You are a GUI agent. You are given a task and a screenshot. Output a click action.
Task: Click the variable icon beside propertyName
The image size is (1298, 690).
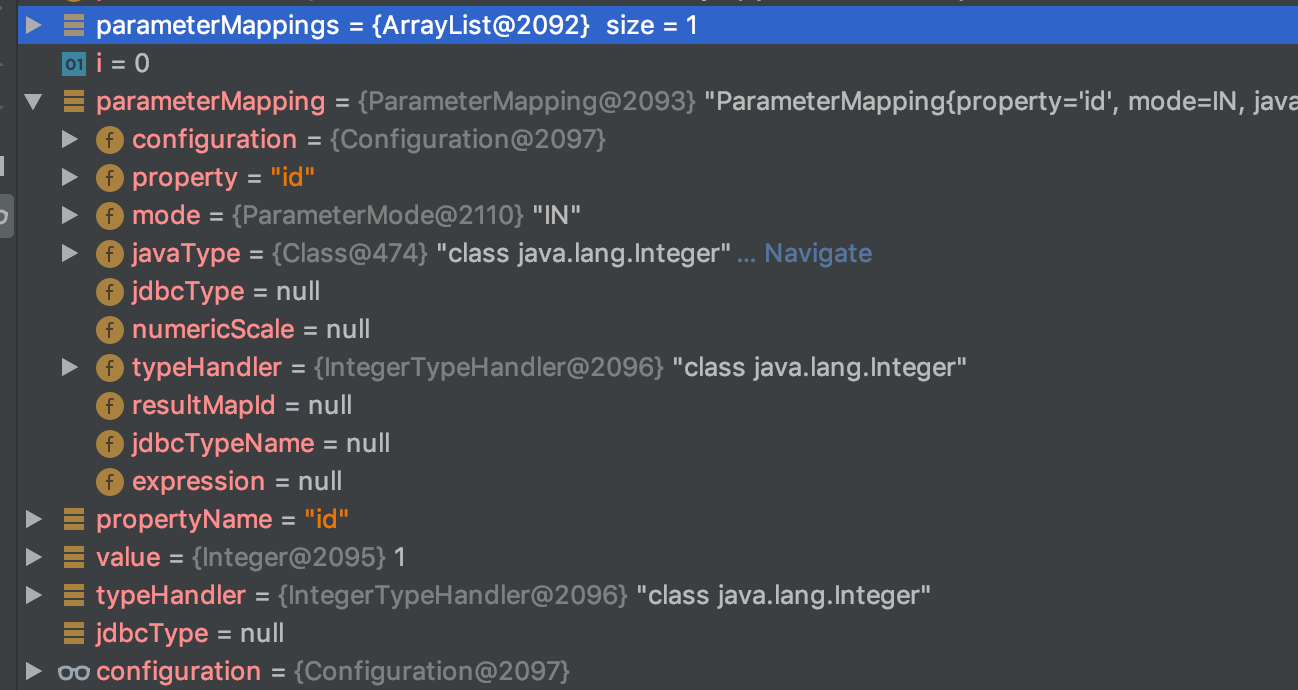[73, 520]
